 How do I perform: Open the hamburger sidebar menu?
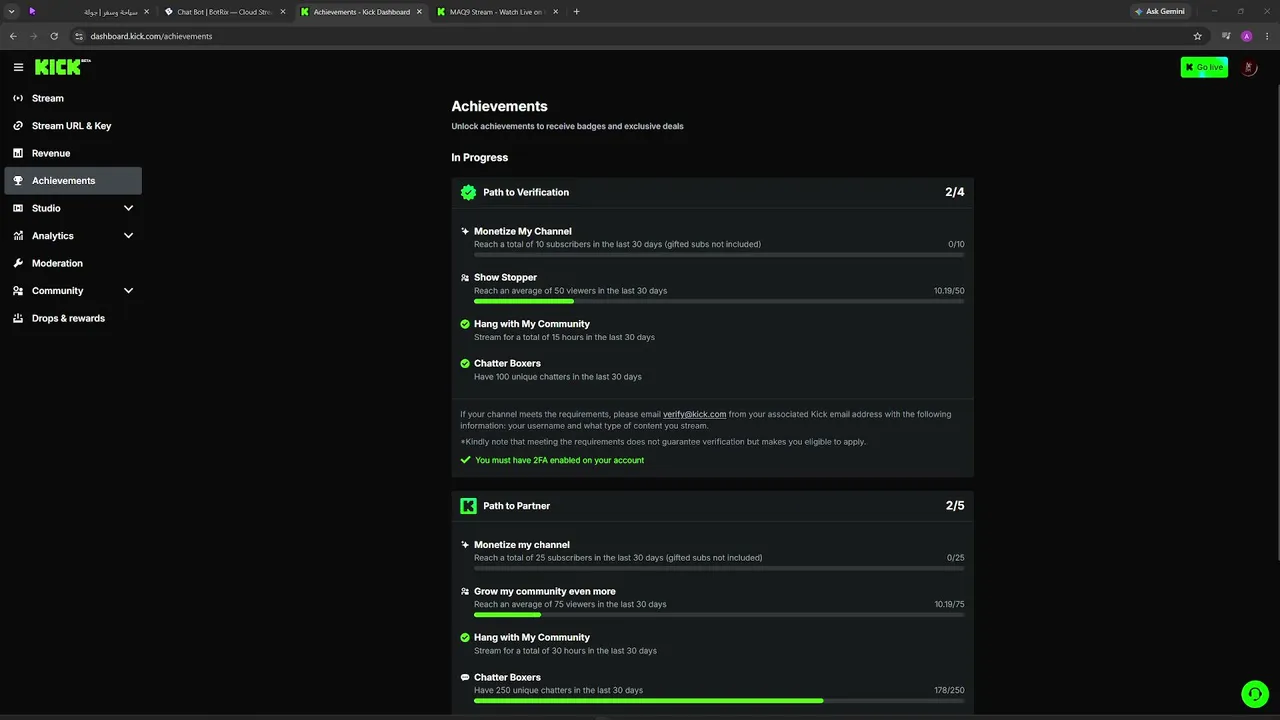[18, 67]
